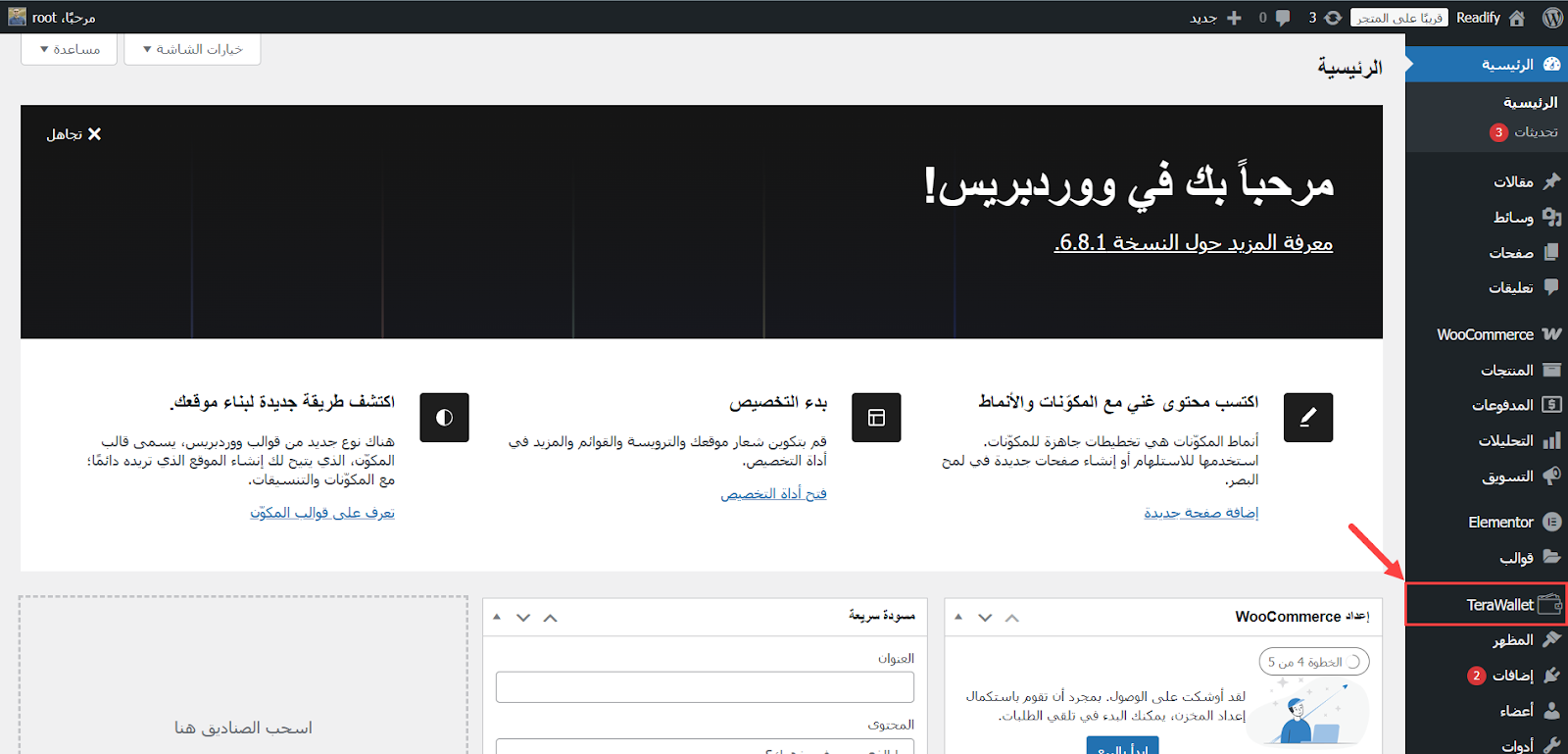This screenshot has width=1568, height=754.
Task: Click إضافة صفحة جديدة link
Action: 1200,512
